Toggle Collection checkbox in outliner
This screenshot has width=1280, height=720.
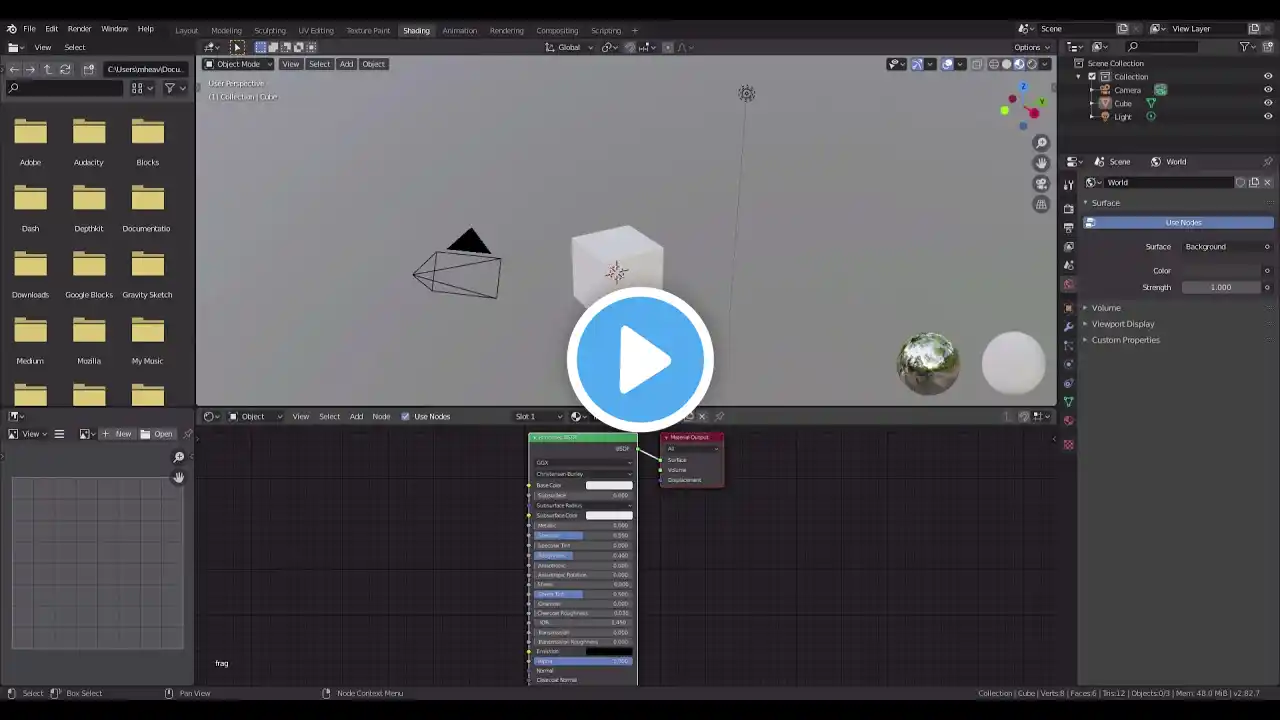(1091, 77)
